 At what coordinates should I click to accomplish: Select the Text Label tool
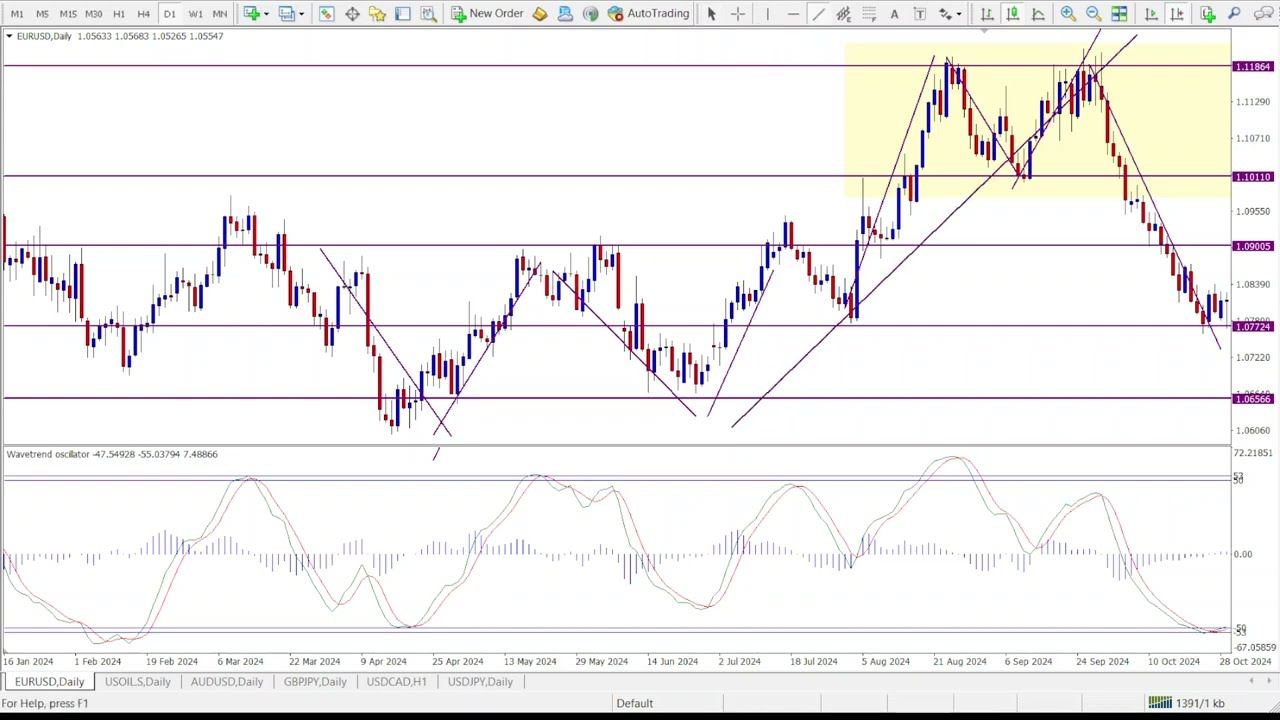919,13
